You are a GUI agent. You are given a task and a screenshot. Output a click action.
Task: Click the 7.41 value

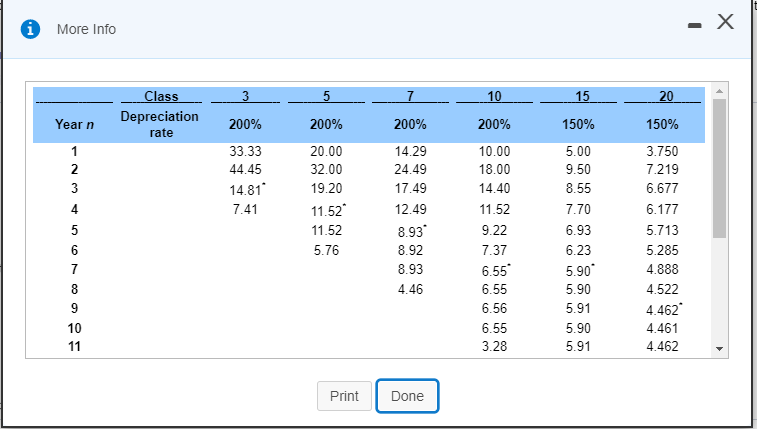point(245,209)
